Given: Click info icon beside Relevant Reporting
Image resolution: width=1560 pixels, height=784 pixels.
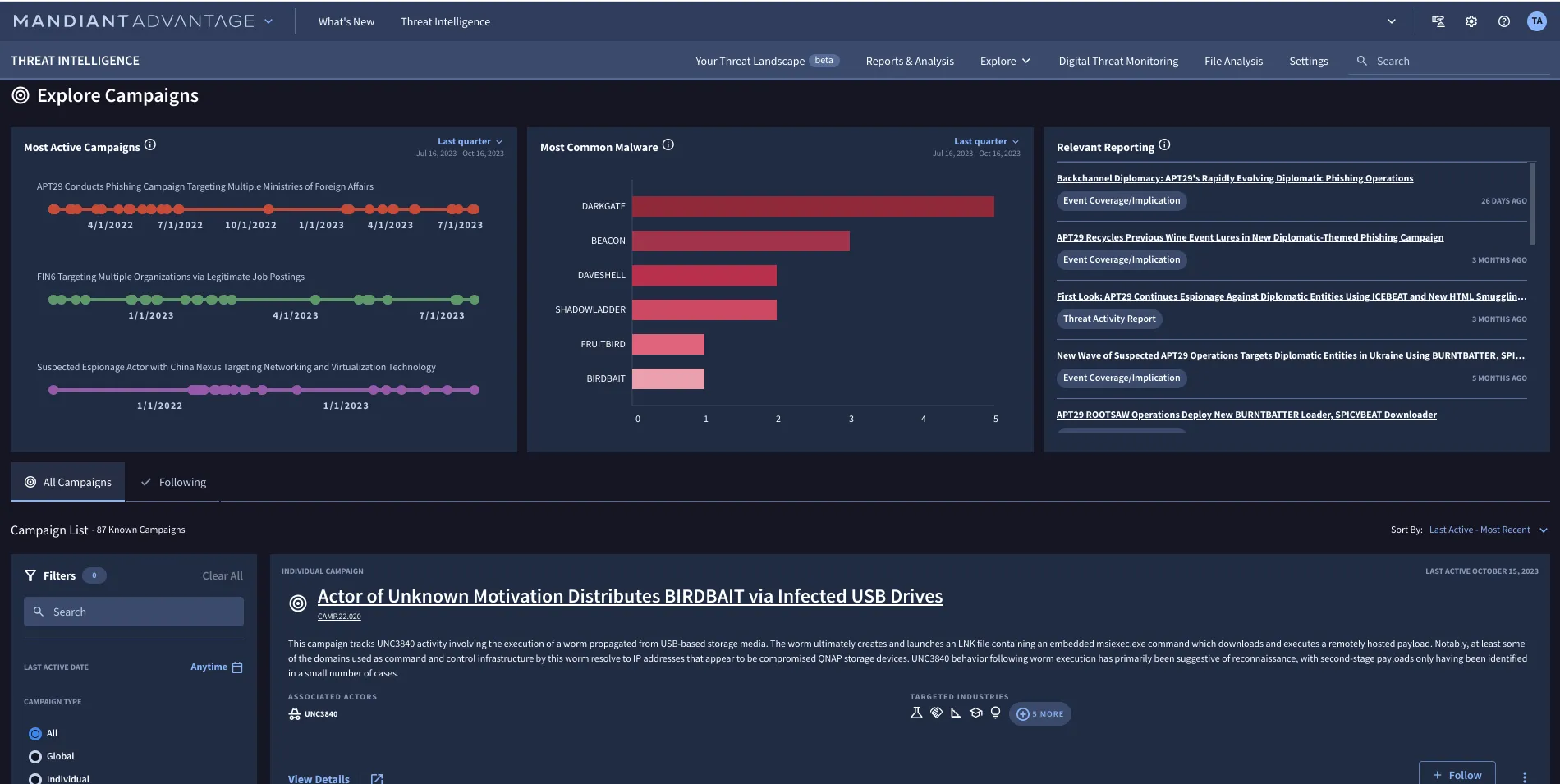Looking at the screenshot, I should (1164, 145).
